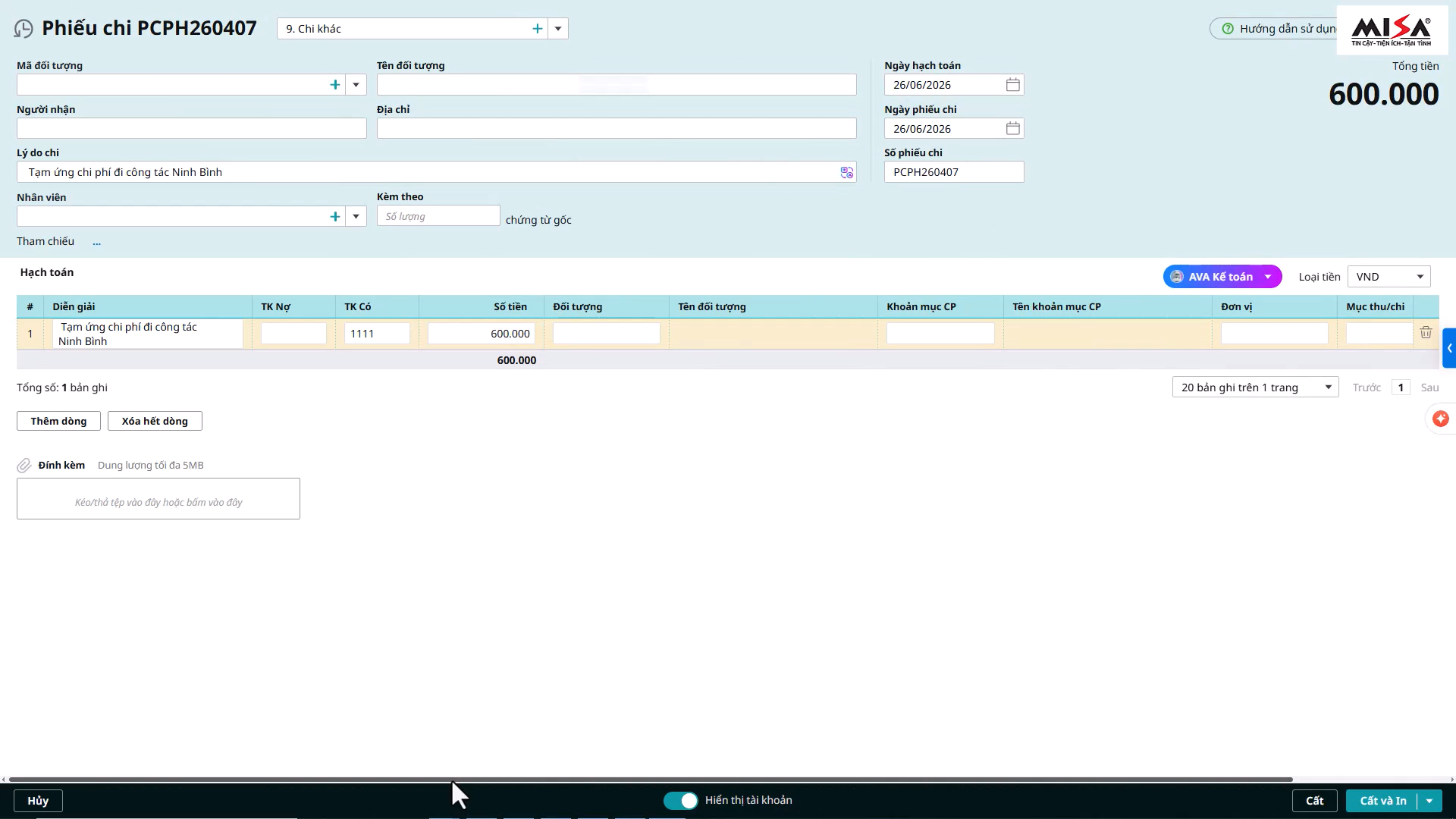Click the Đính kèm paperclip icon
This screenshot has width=1456, height=819.
24,466
